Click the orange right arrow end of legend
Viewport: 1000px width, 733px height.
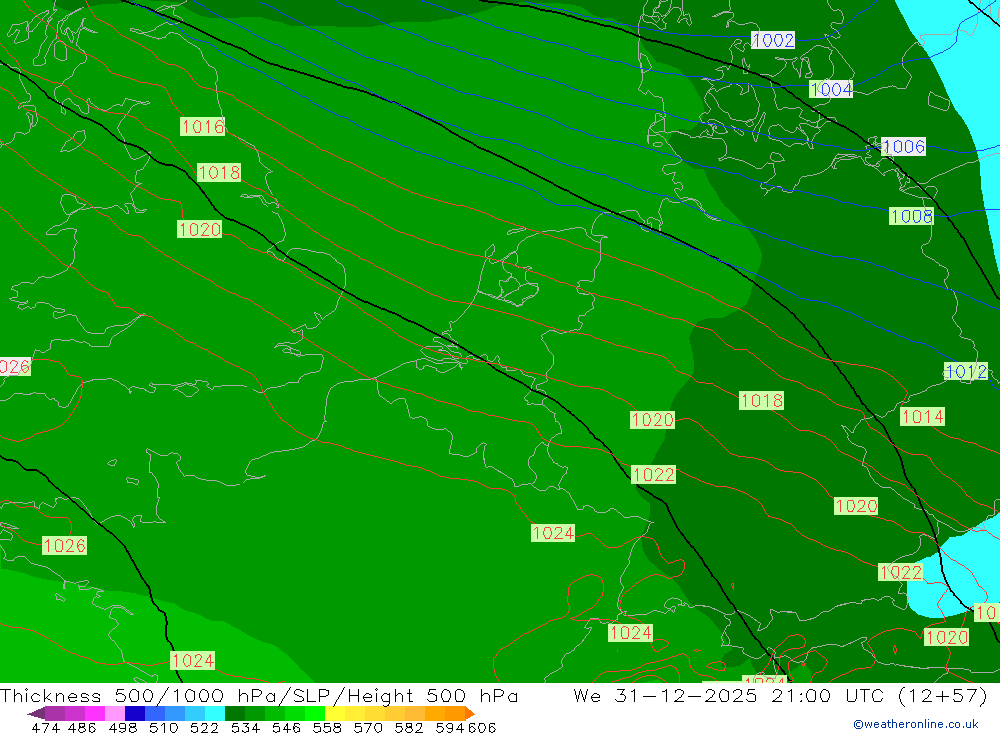[469, 713]
